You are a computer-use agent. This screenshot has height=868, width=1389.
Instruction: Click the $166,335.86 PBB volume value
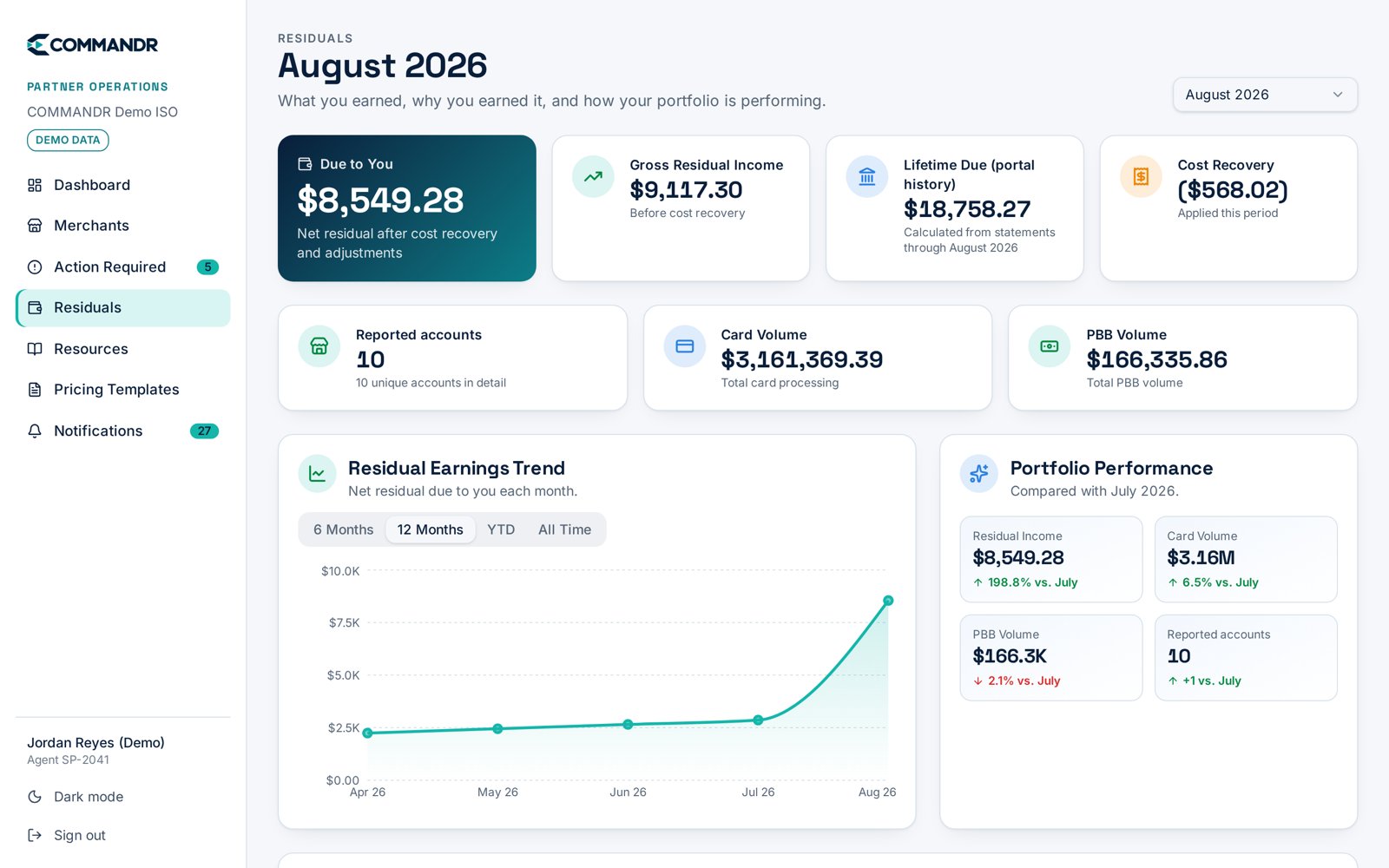pyautogui.click(x=1157, y=359)
